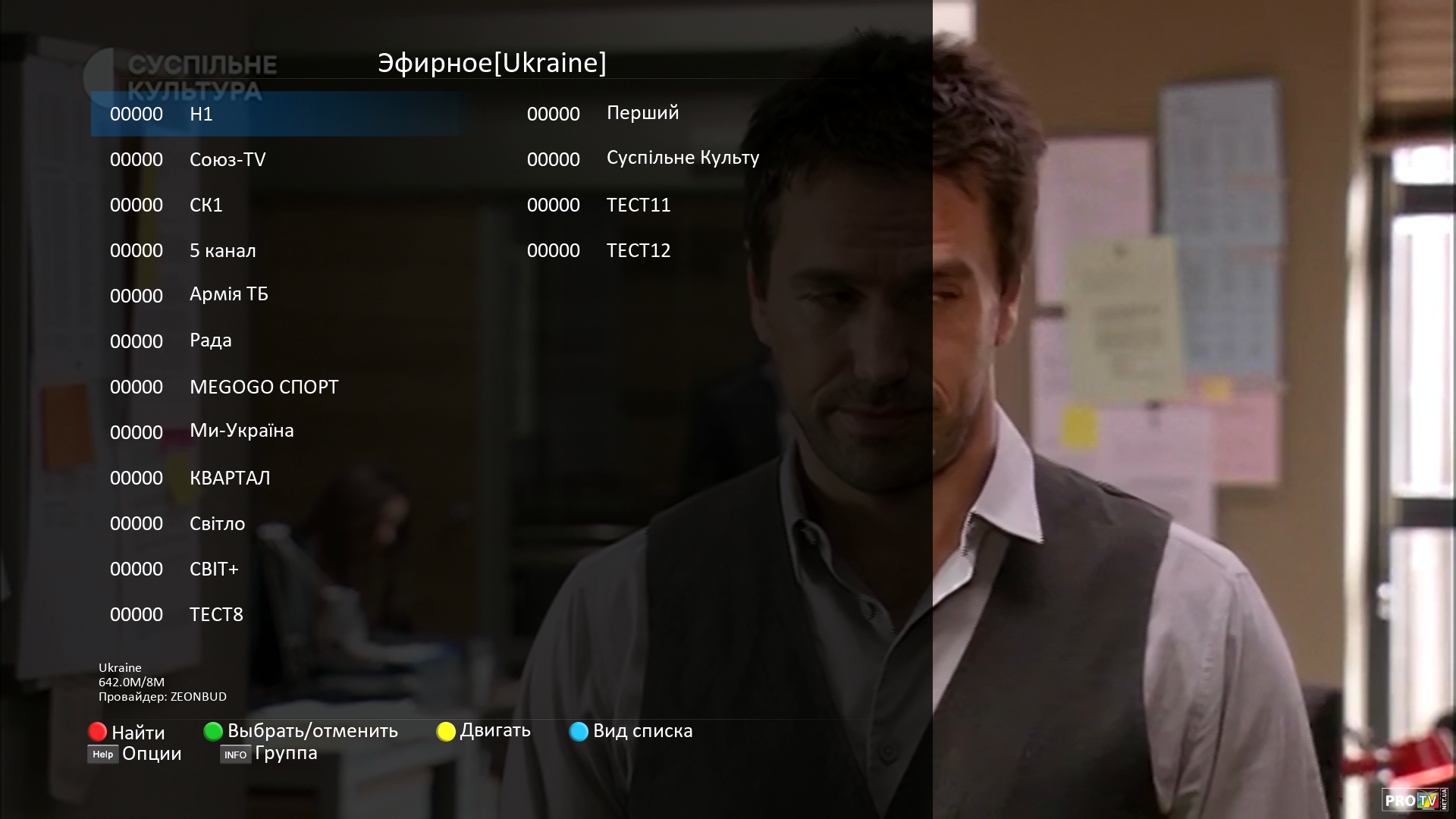Click the INFO key icon for Группа
The width and height of the screenshot is (1456, 819).
[x=235, y=755]
